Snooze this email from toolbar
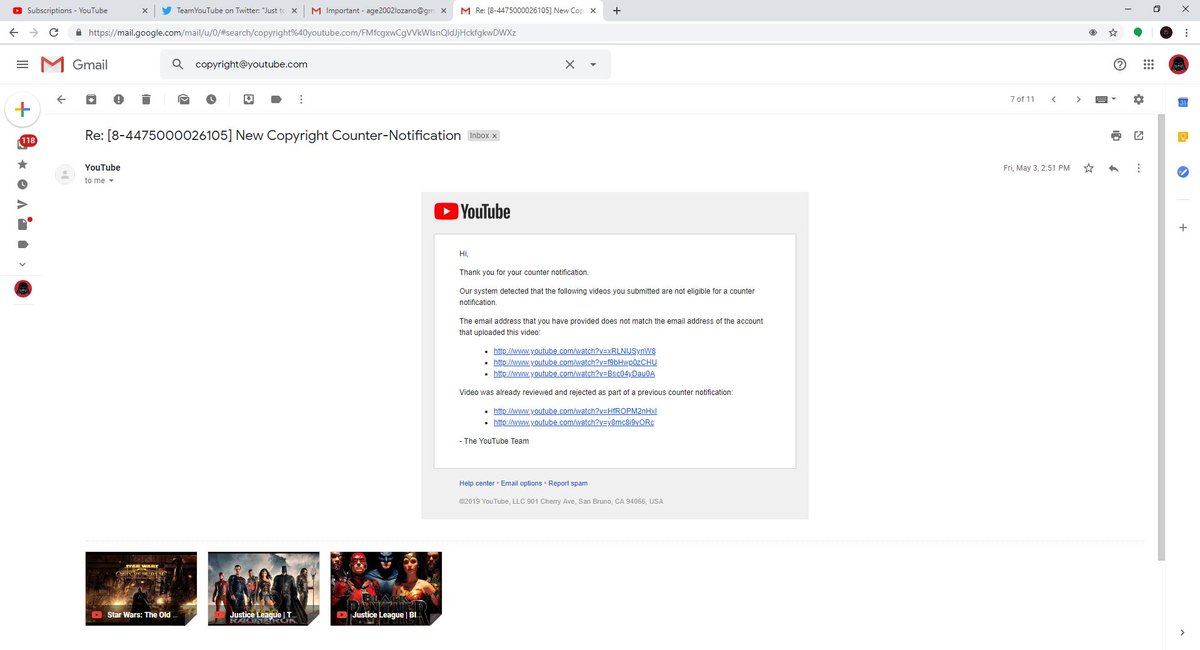 pos(211,99)
